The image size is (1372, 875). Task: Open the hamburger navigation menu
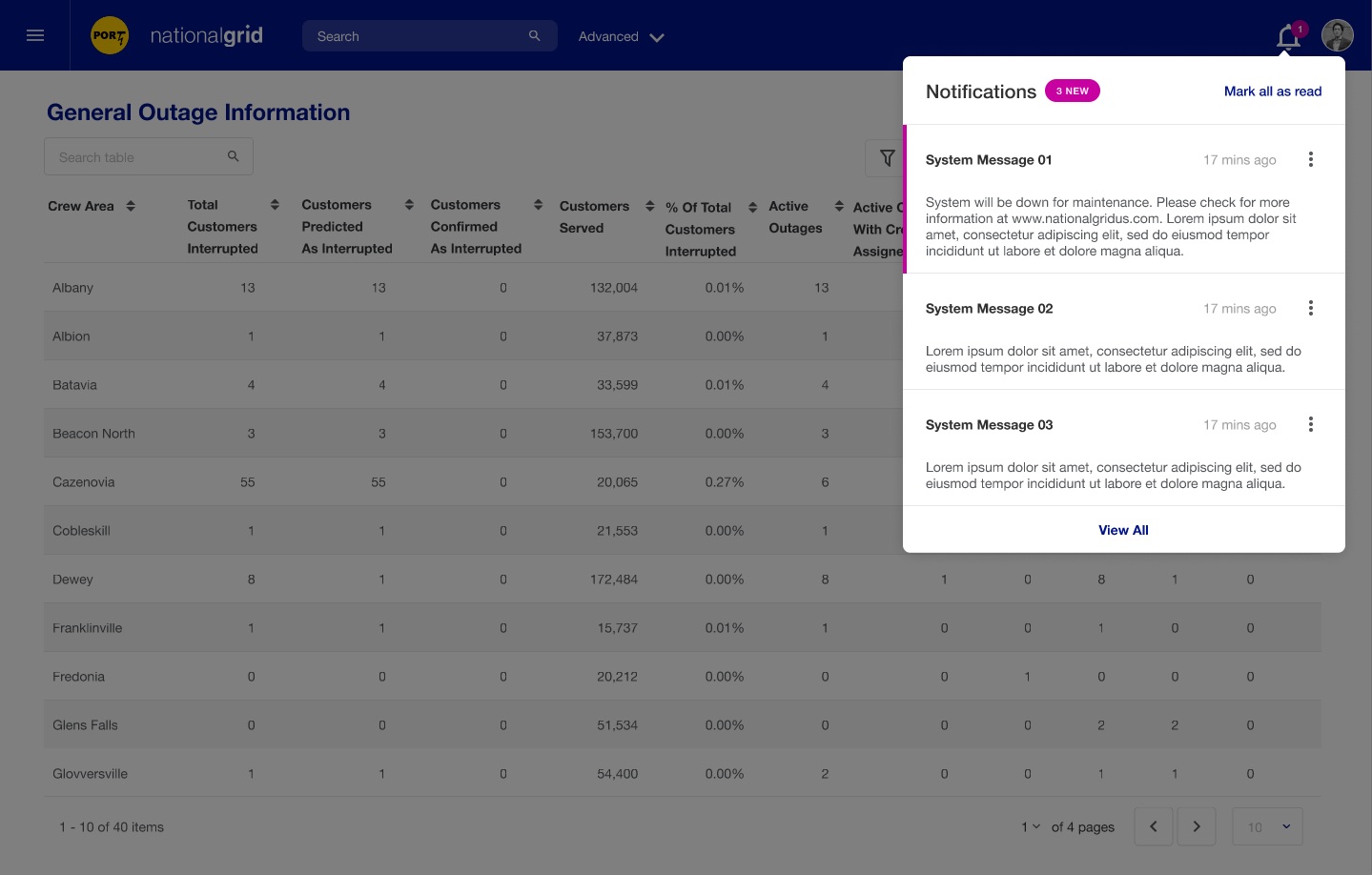35,35
